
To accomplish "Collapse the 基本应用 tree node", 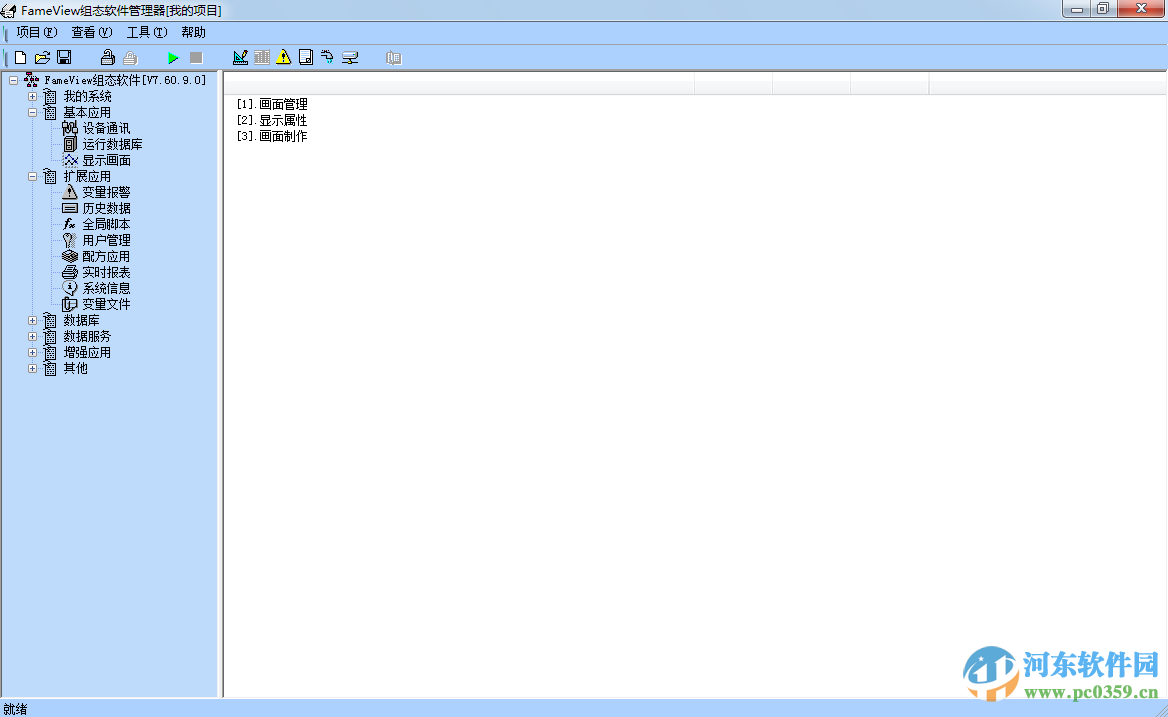I will point(32,112).
